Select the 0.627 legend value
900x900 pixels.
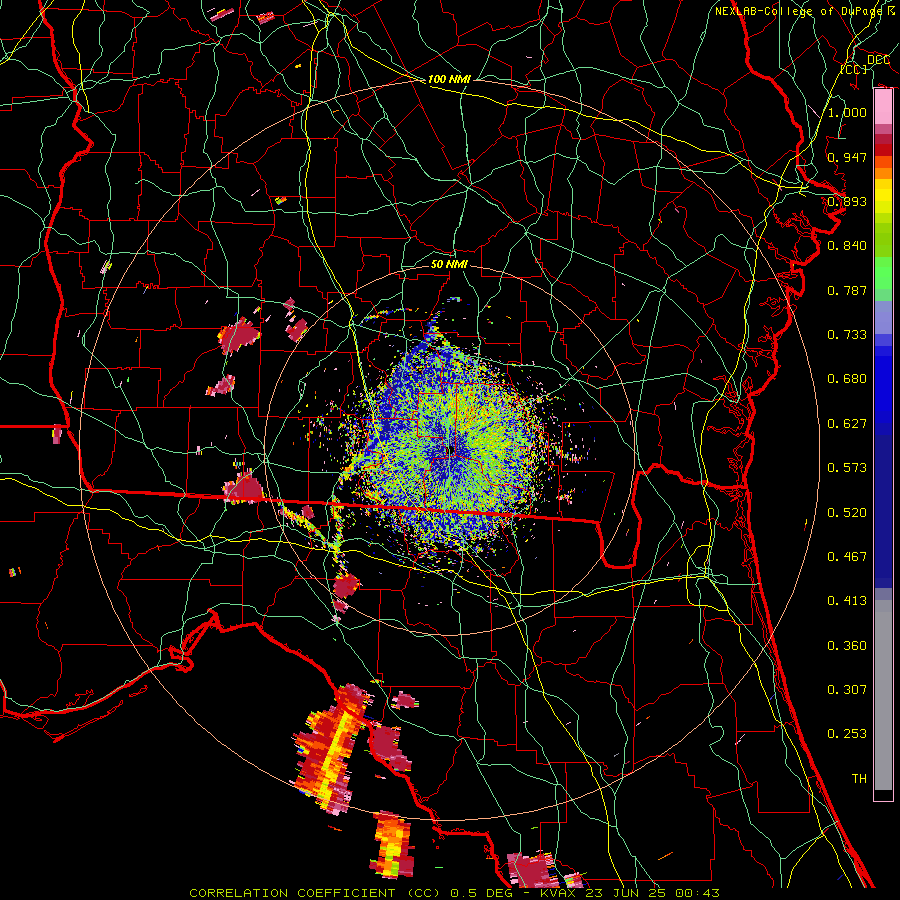(847, 423)
